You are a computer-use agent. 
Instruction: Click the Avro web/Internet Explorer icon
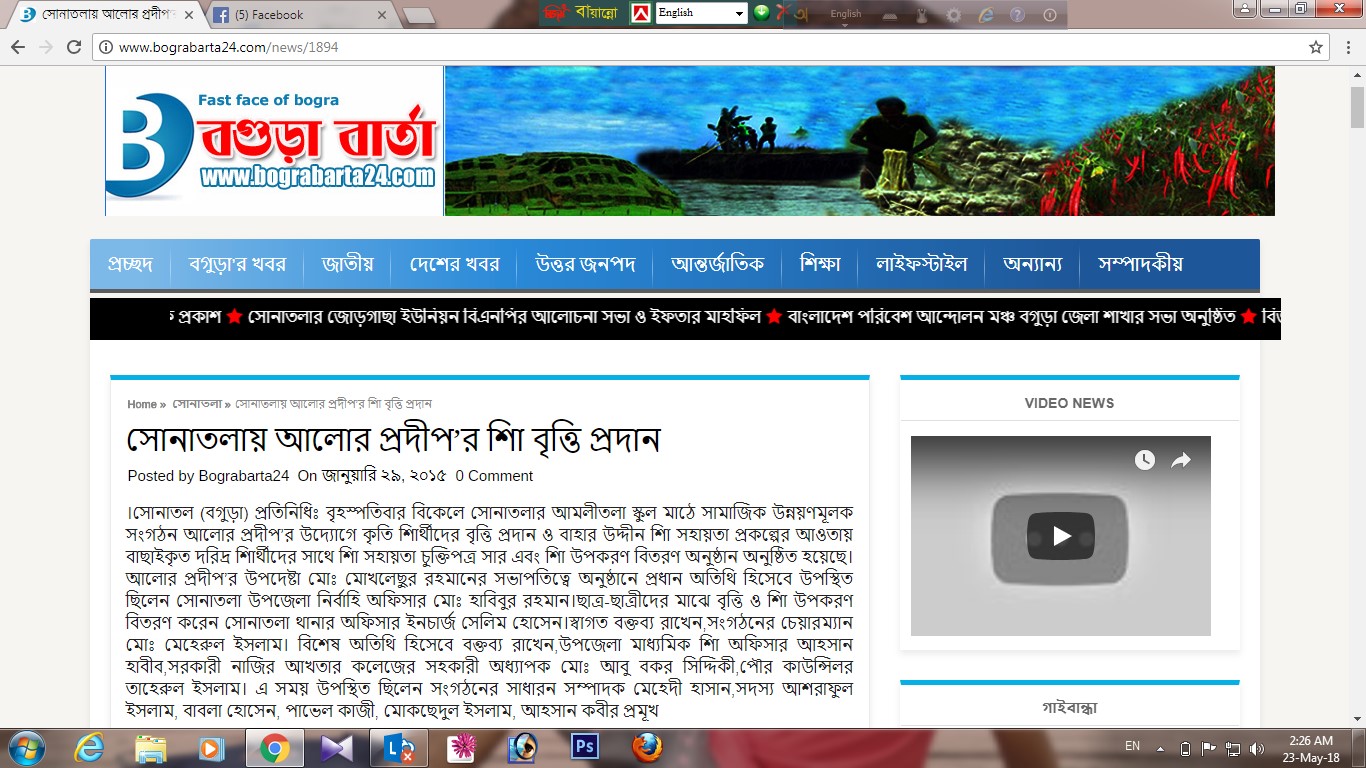(x=986, y=15)
